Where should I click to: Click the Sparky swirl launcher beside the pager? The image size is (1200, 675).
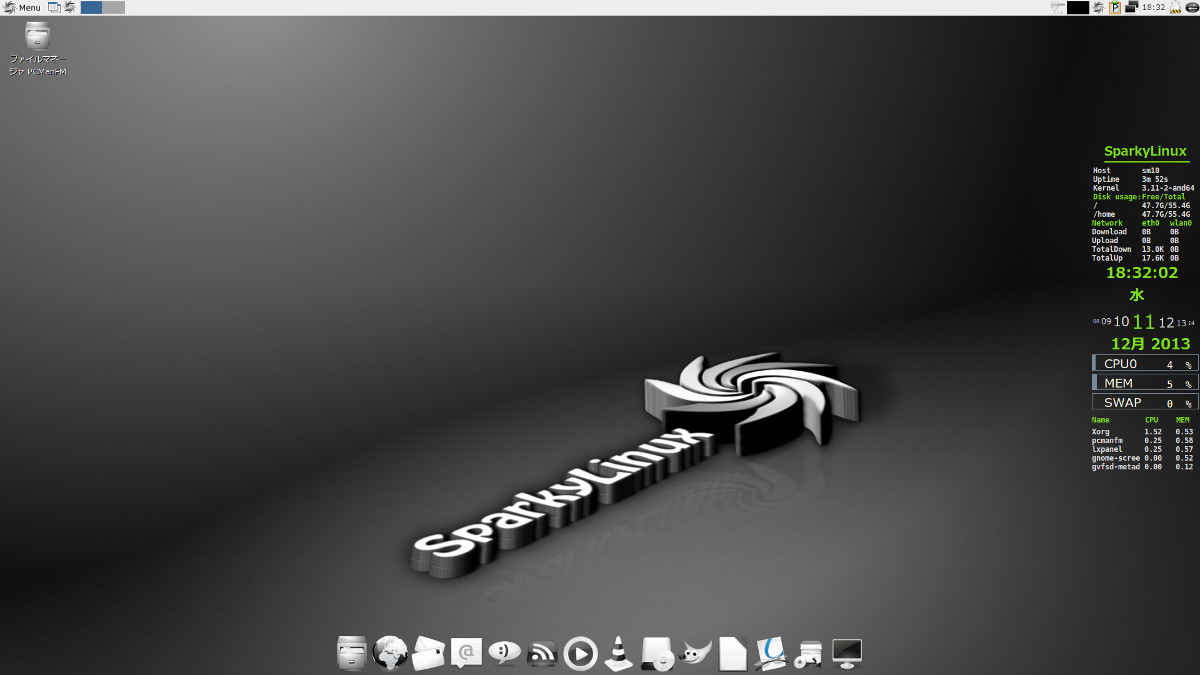70,7
